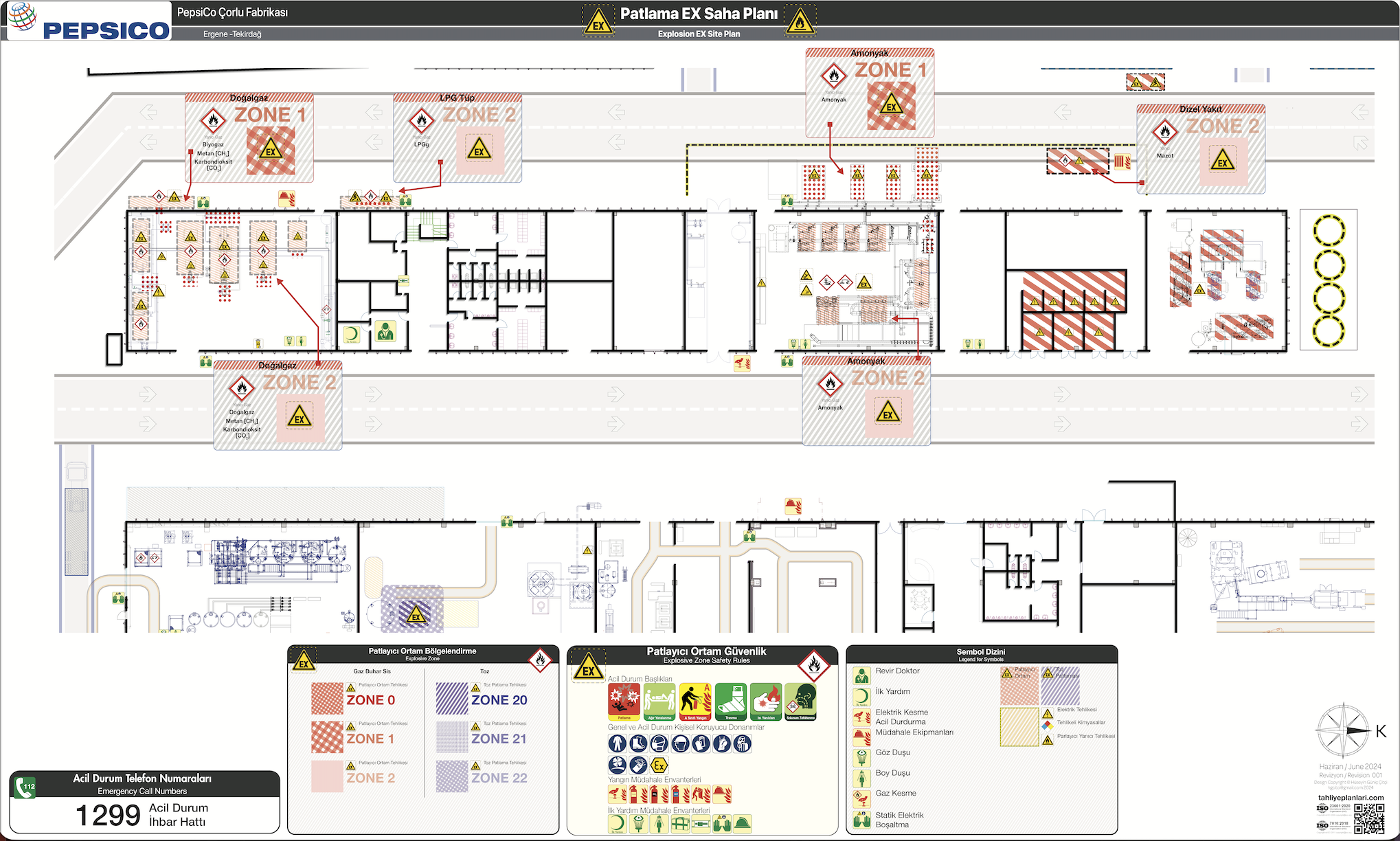Click the Isı Yanıkları burn icon
Viewport: 1400px width, 841px height.
[765, 702]
